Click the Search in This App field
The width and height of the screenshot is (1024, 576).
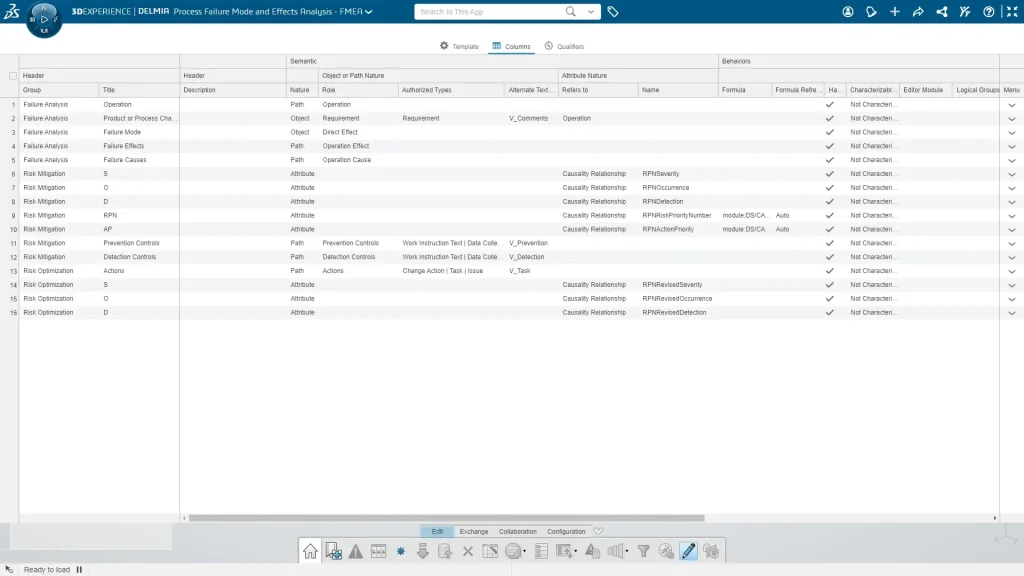pos(490,12)
